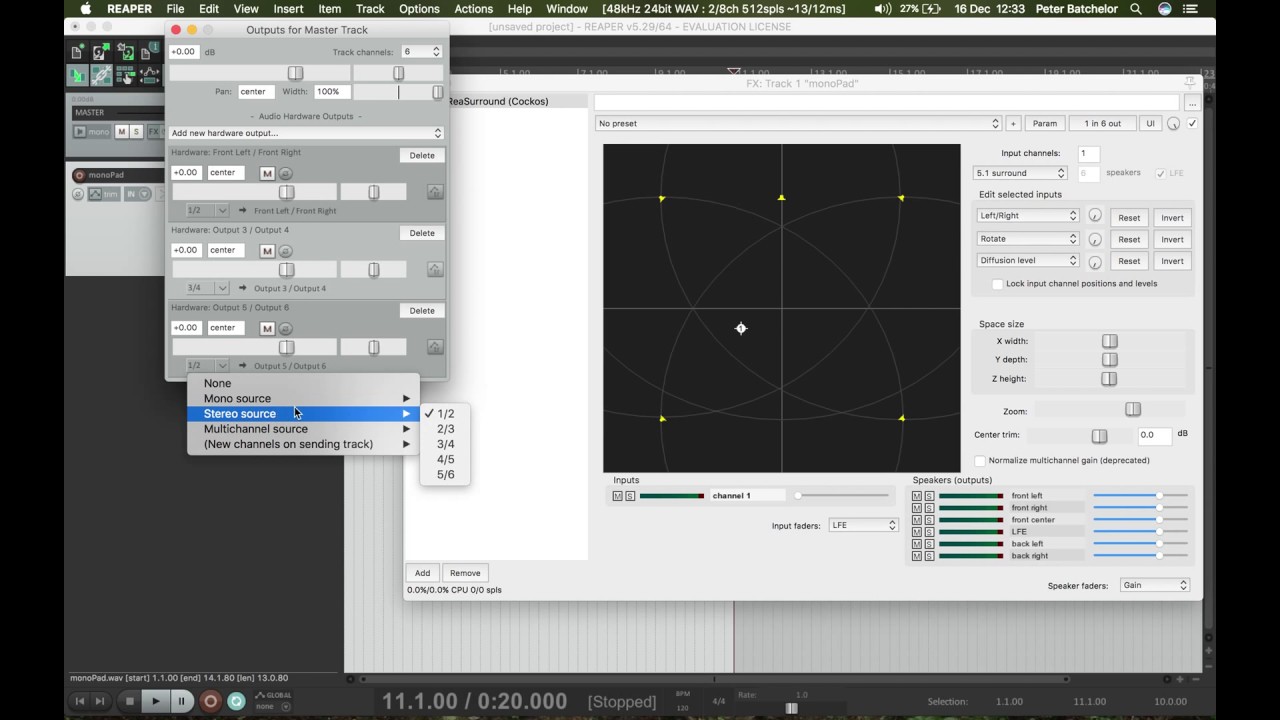Open the 3/4 source channel dropdown

pos(207,288)
